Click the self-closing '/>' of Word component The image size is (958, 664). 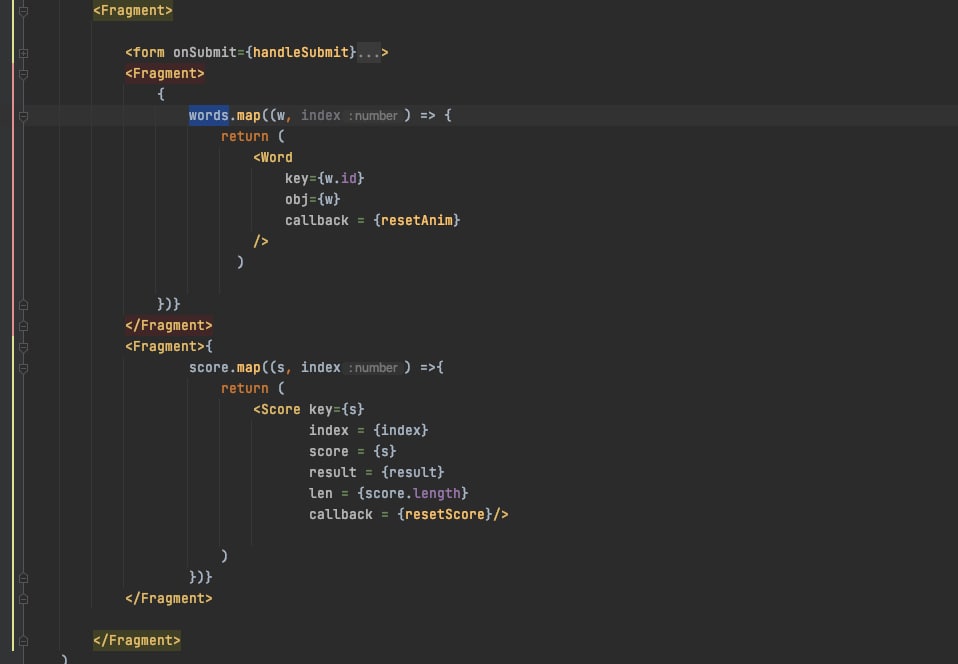pos(261,241)
